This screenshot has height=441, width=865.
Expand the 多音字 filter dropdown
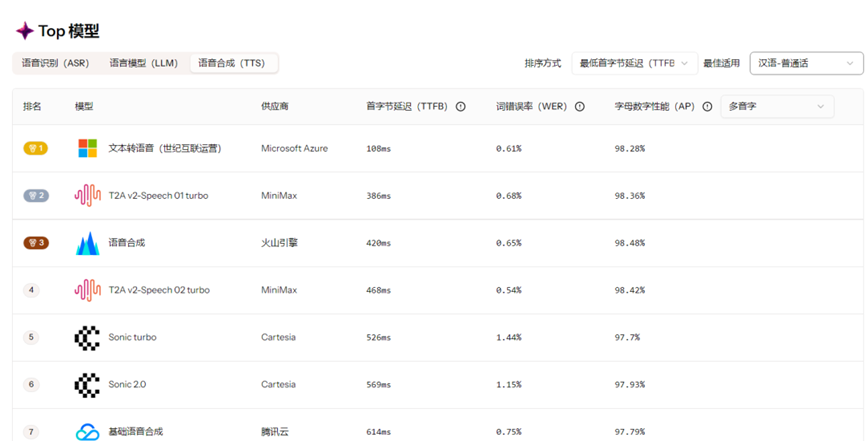click(x=777, y=106)
